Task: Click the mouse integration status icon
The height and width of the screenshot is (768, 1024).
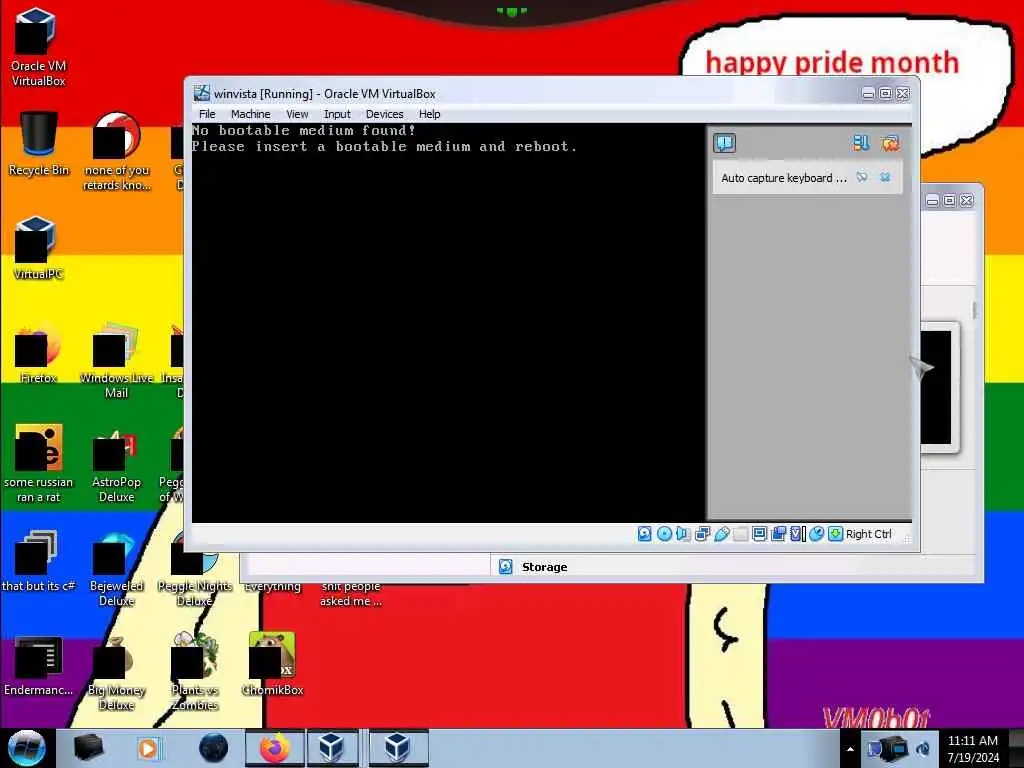Action: (x=816, y=534)
